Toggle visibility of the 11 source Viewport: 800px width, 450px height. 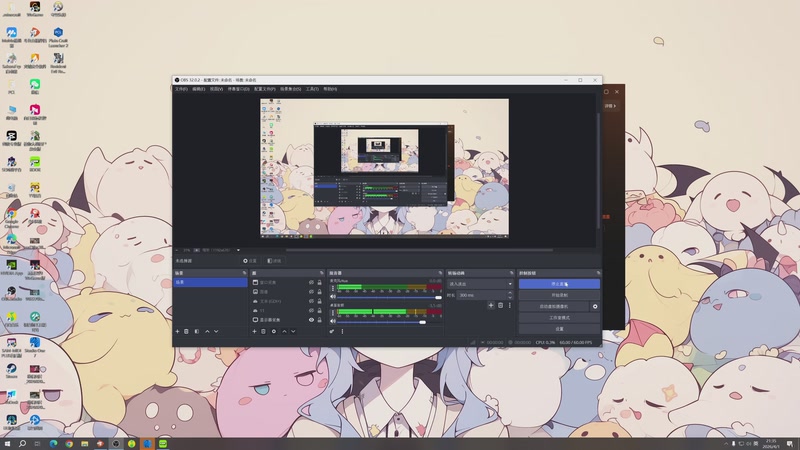tap(311, 310)
